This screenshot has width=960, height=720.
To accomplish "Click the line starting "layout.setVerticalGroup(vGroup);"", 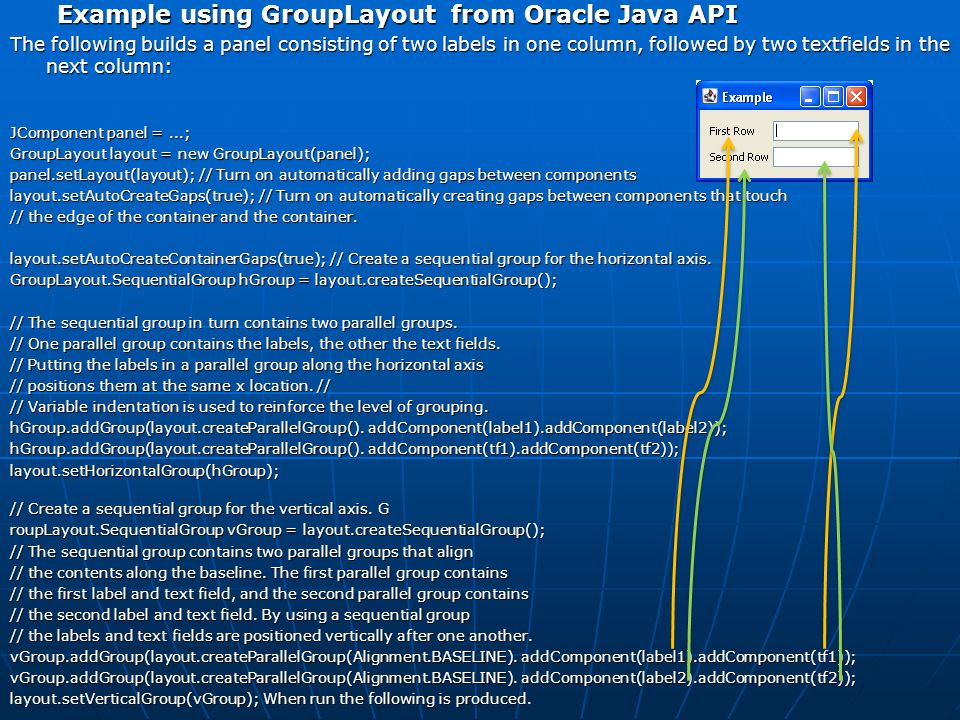I will 271,699.
